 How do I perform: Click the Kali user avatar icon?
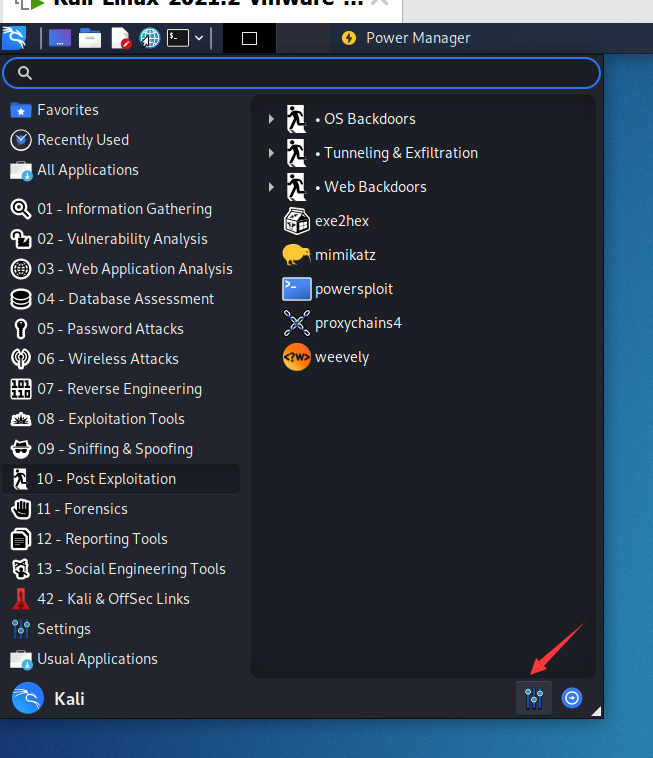click(x=28, y=698)
